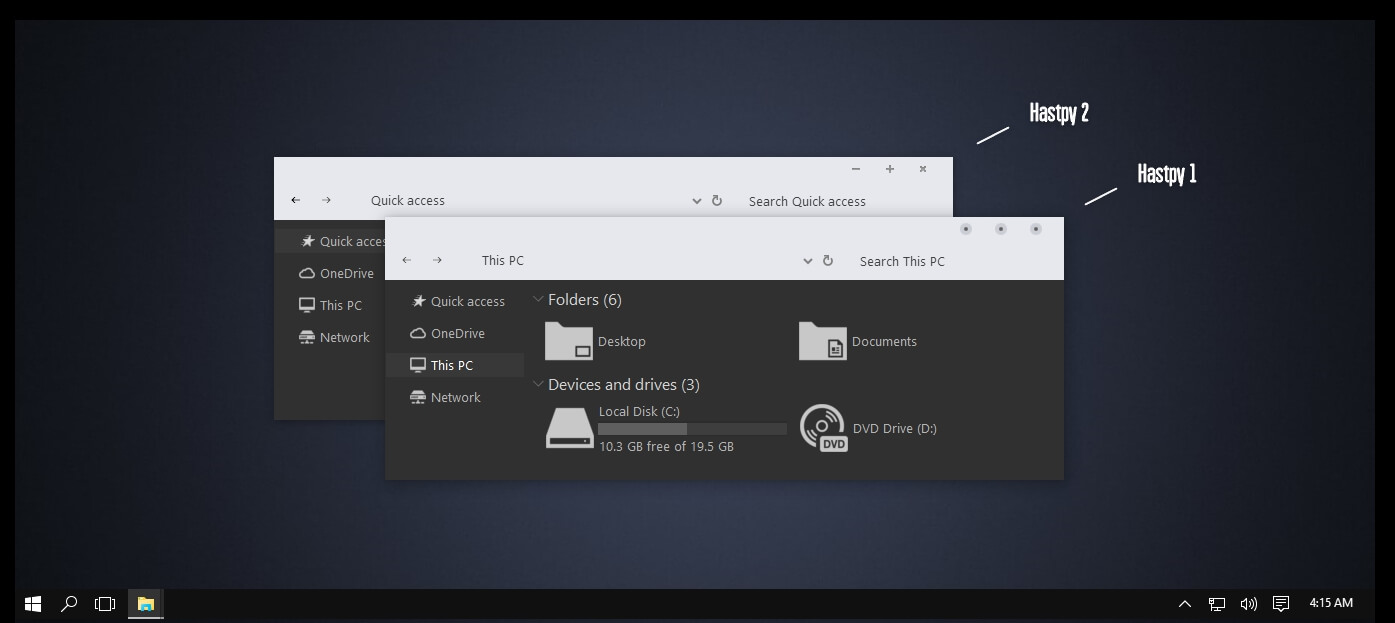Select Network in front window sidebar
The image size is (1395, 623).
[x=456, y=397]
